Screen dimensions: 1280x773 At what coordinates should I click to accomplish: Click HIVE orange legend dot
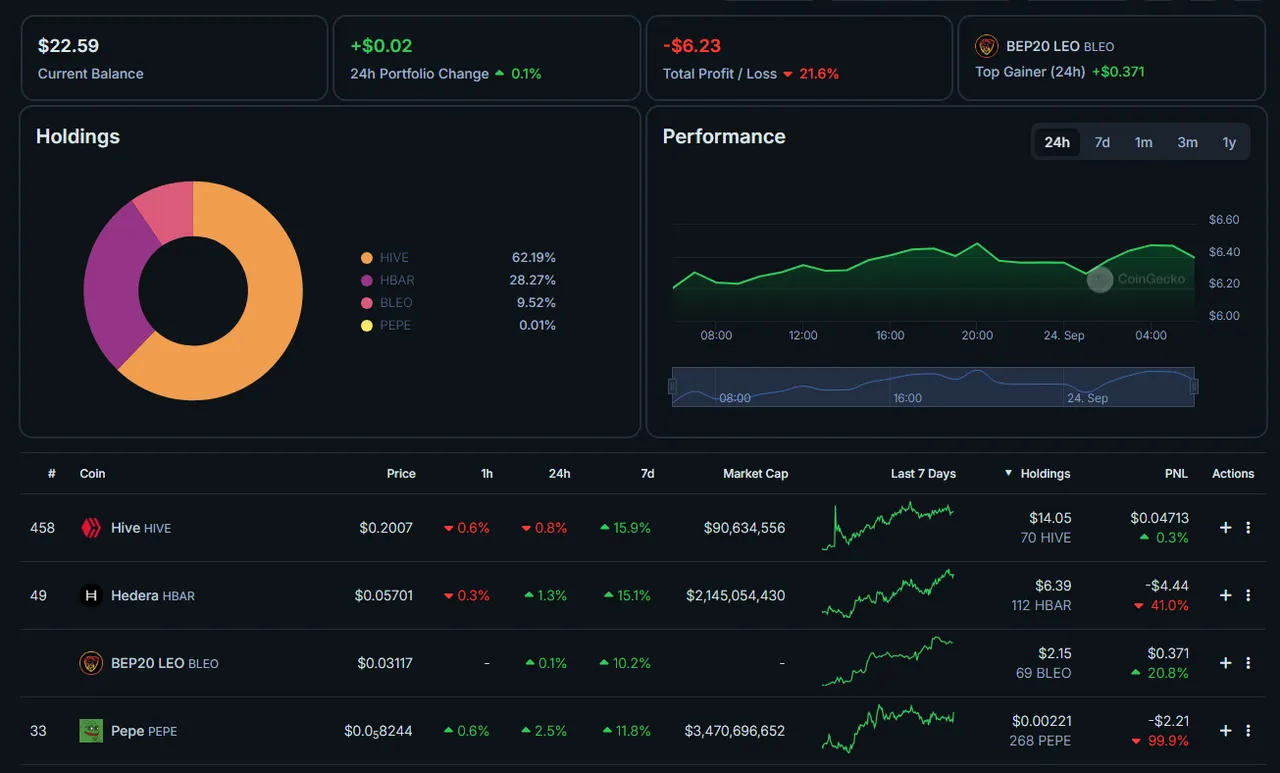pos(367,258)
